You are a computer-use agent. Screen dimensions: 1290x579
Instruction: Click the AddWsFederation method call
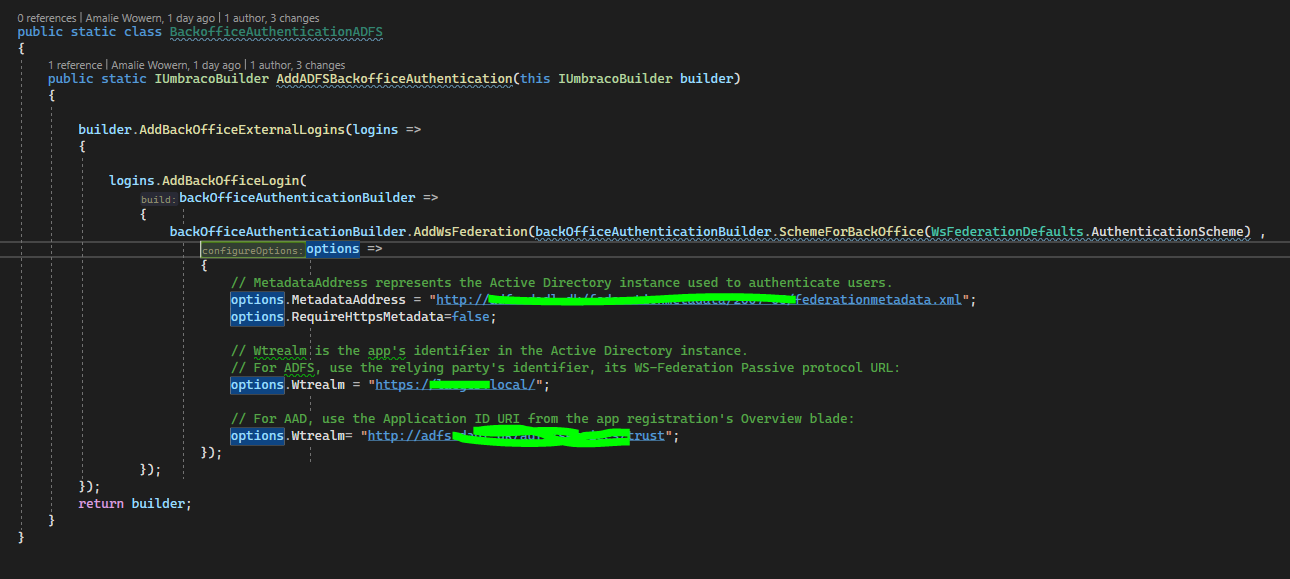point(470,232)
